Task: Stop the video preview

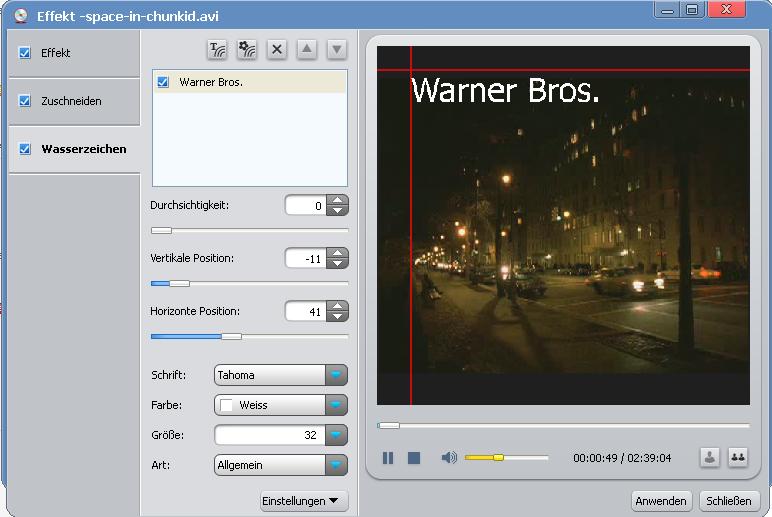Action: click(414, 458)
